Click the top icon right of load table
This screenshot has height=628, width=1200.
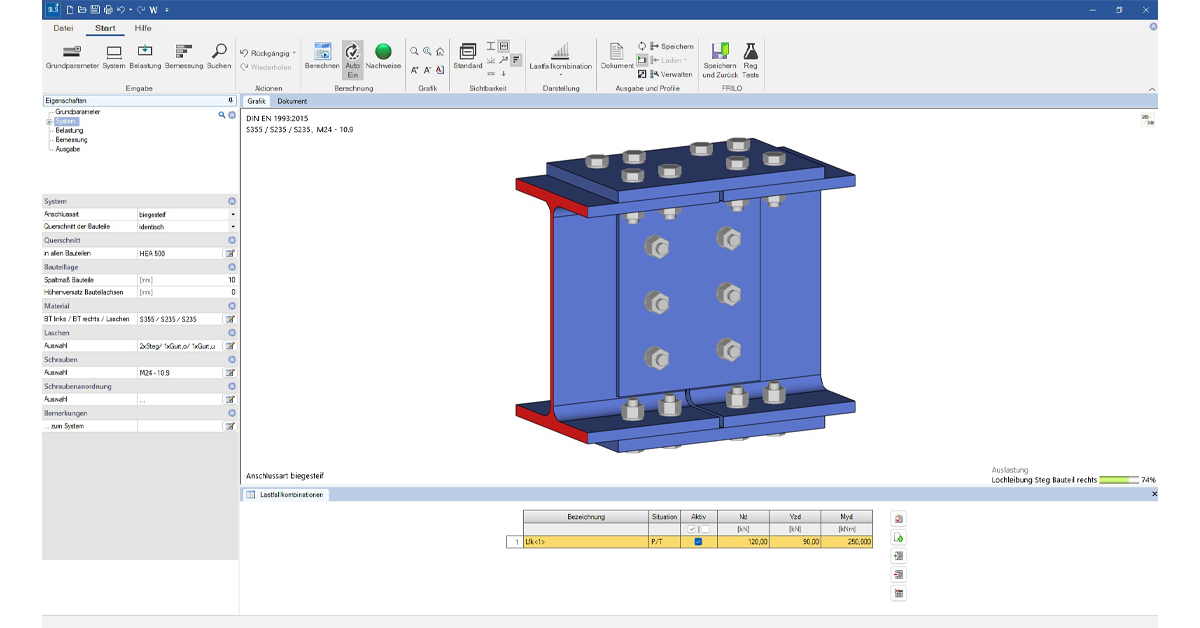[898, 519]
